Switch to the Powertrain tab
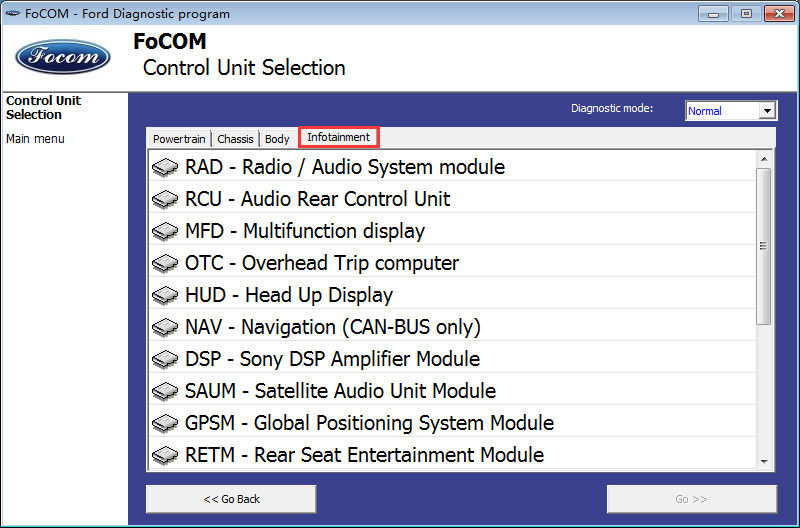Viewport: 800px width, 528px height. (179, 139)
